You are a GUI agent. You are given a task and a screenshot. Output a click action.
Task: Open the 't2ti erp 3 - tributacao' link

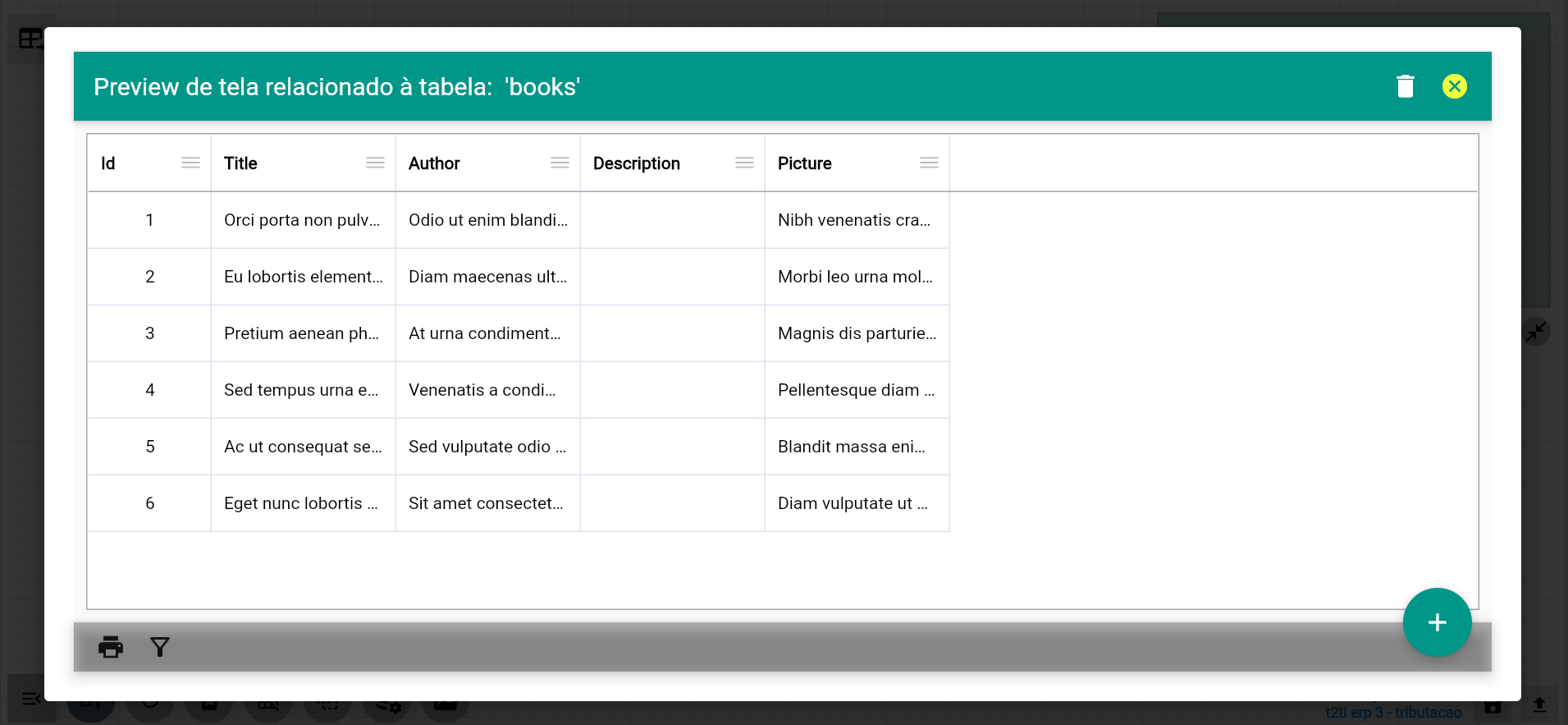click(1393, 712)
